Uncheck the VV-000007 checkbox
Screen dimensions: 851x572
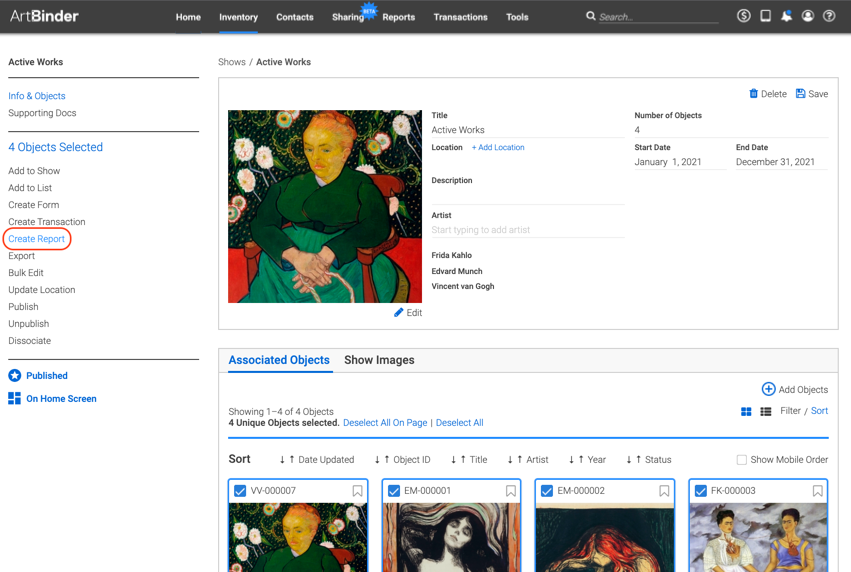click(240, 491)
